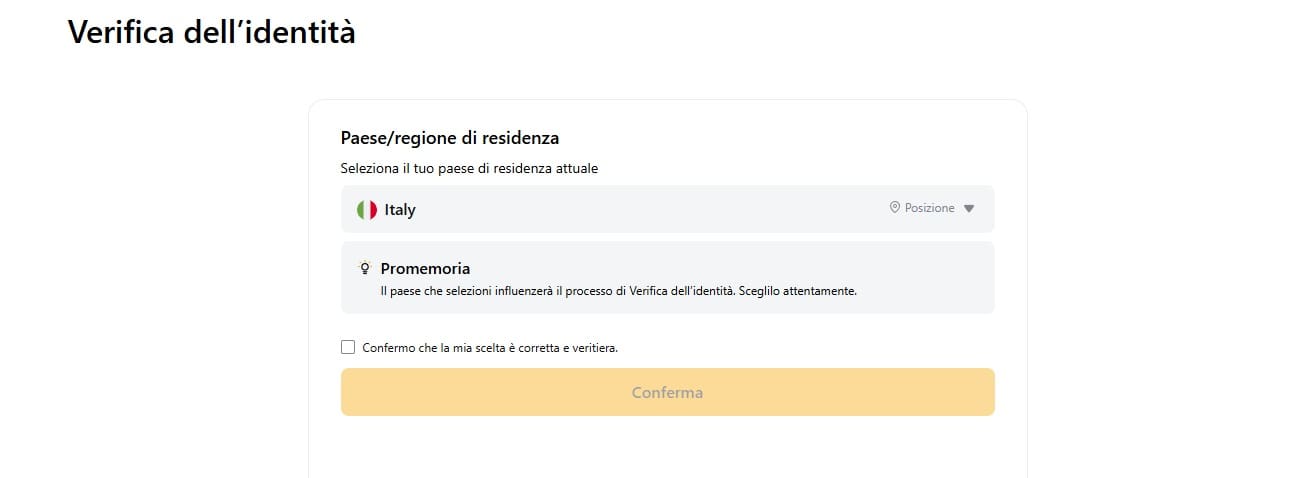
Task: Click the 'Sceglilo attentamente.' sentence
Action: [x=805, y=292]
